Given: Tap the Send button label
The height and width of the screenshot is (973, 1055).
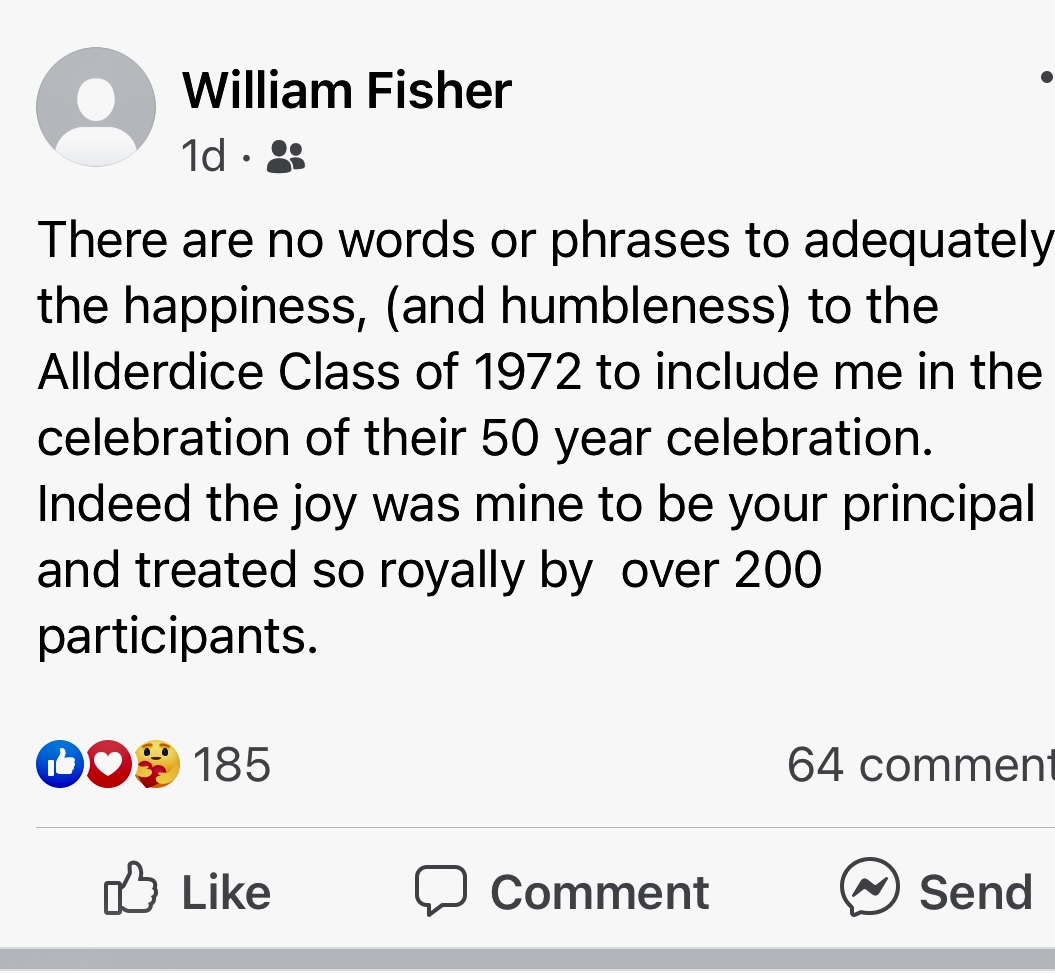Looking at the screenshot, I should tap(976, 892).
